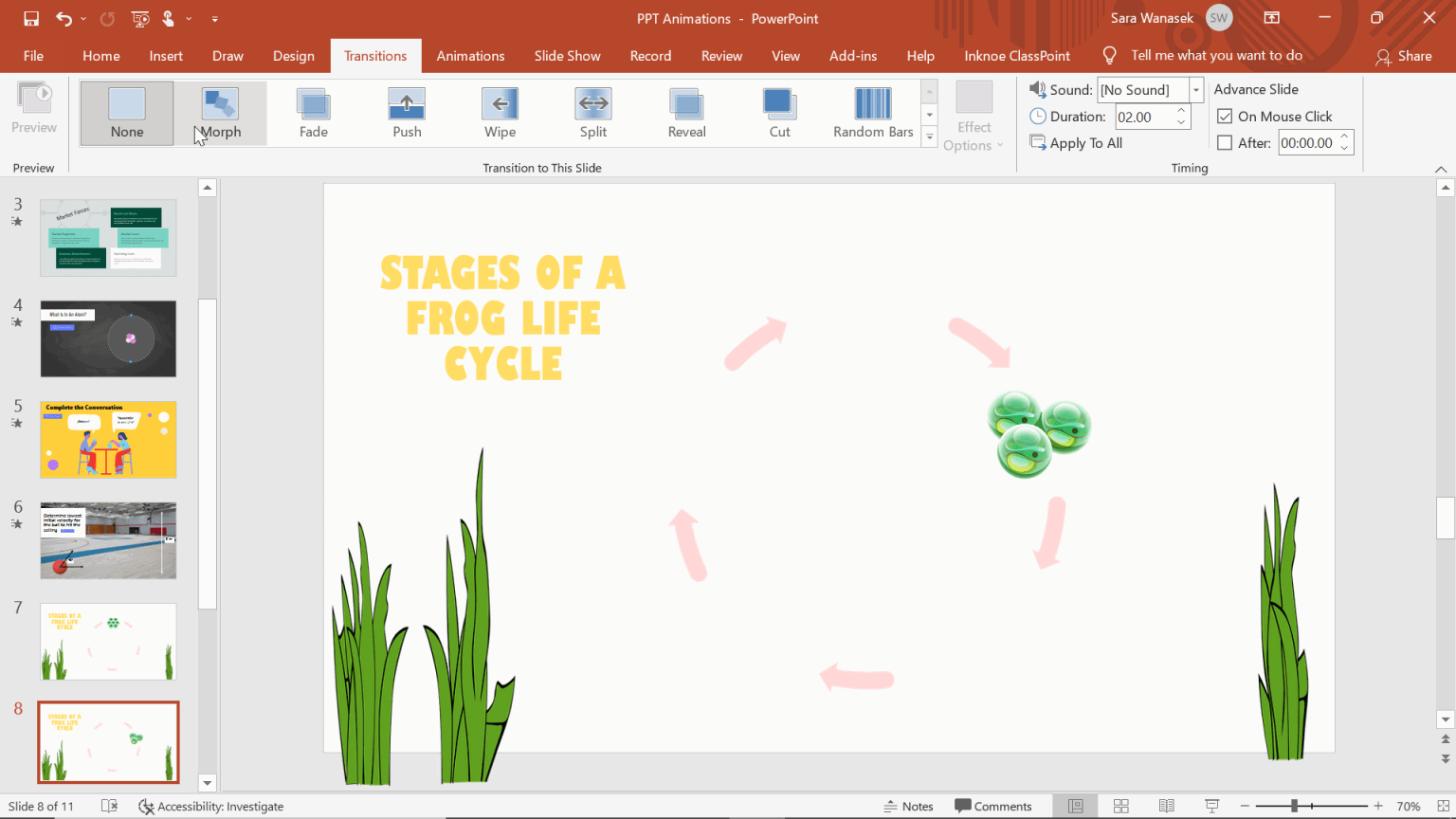Screen dimensions: 1456x819
Task: Expand the transitions gallery
Action: (929, 136)
